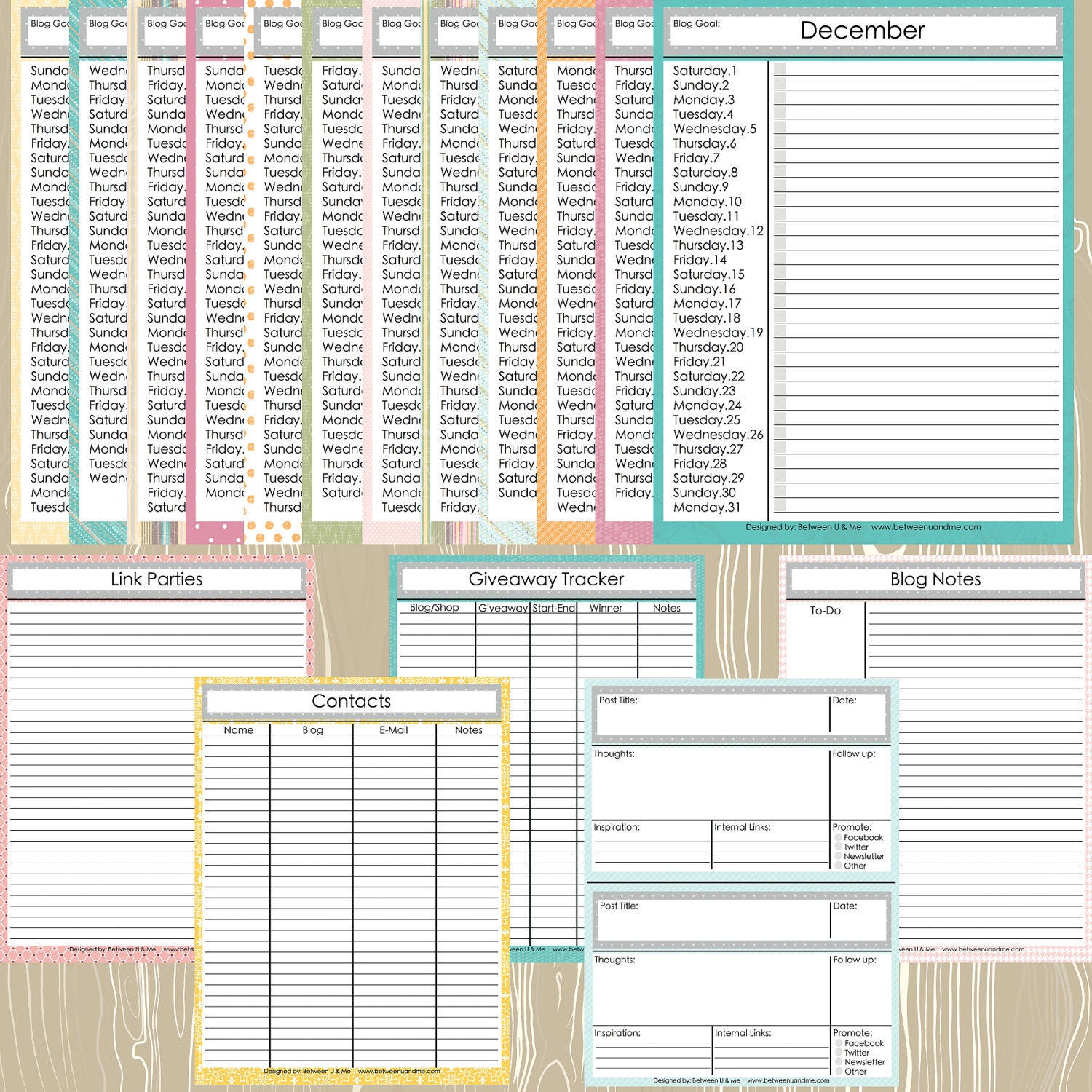Open www.betweenuandme.com link on Blog Notes page
The height and width of the screenshot is (1092, 1092).
[x=983, y=949]
